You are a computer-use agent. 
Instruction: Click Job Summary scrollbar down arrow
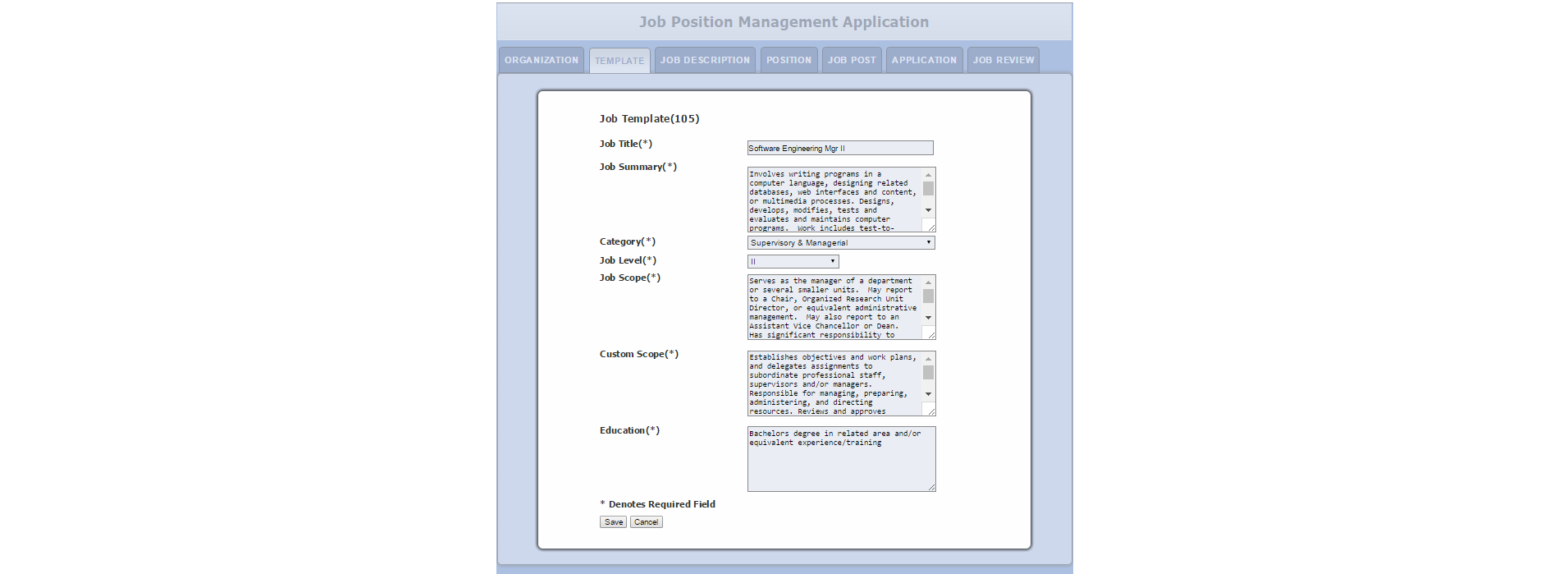[929, 210]
